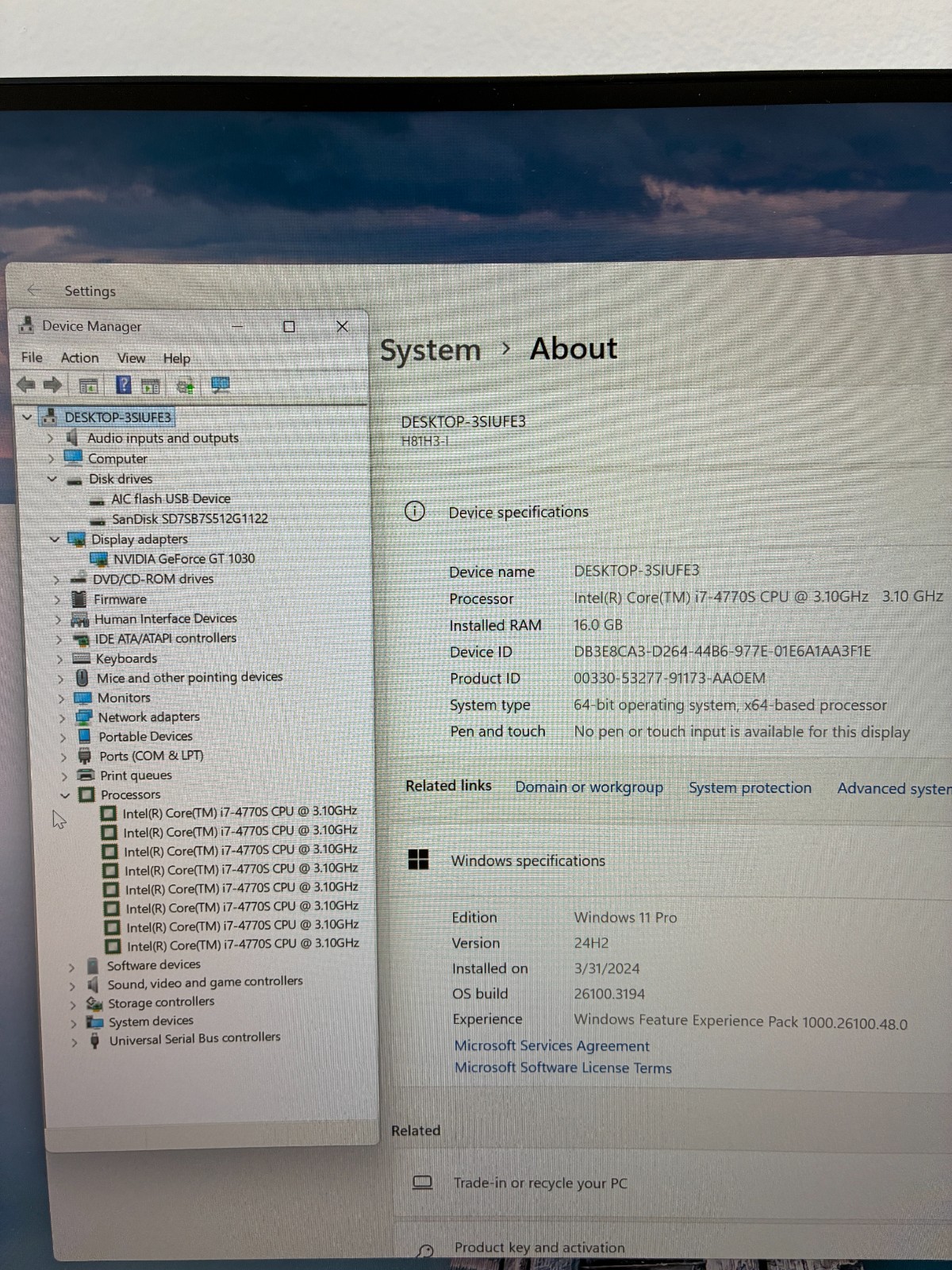Select the first i7-4770S processor entry
Screen dimensions: 952x1270
pyautogui.click(x=240, y=812)
